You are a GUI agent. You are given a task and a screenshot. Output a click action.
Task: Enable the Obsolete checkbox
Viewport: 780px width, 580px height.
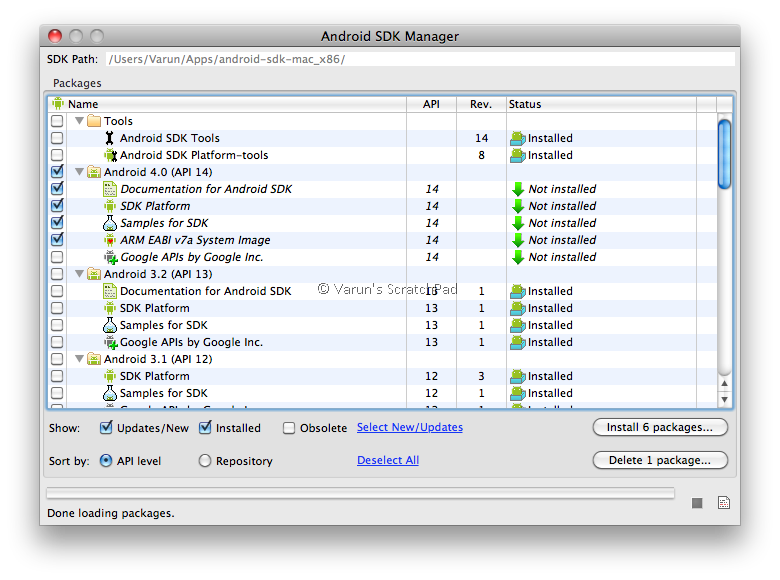(289, 428)
